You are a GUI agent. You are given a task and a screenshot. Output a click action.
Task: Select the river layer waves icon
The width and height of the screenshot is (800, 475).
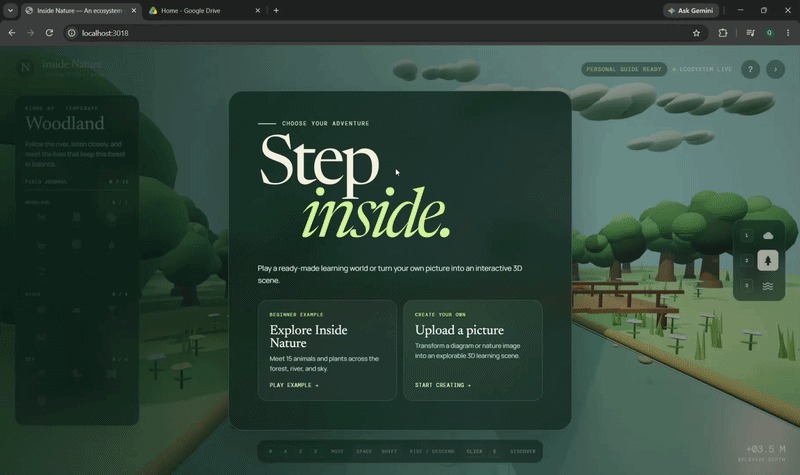click(x=767, y=286)
